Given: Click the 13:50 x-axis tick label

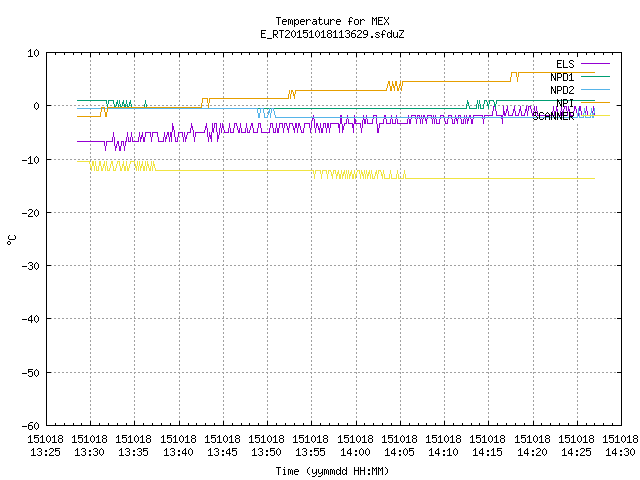Looking at the screenshot, I should [267, 452].
